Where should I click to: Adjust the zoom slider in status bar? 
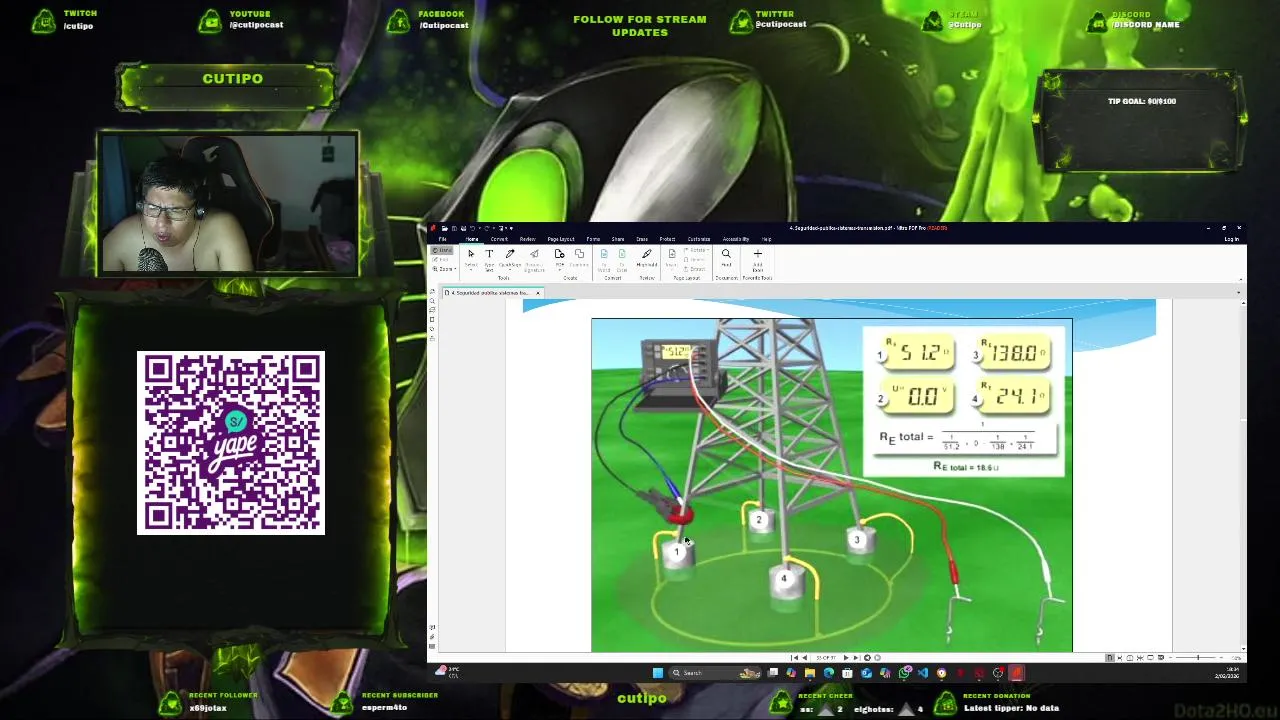click(1198, 657)
